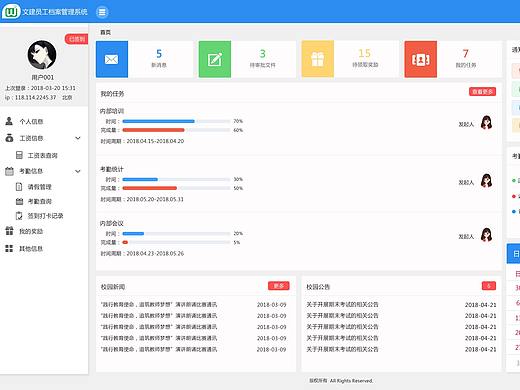Click 内部培训 red completion progress bar

pyautogui.click(x=154, y=130)
